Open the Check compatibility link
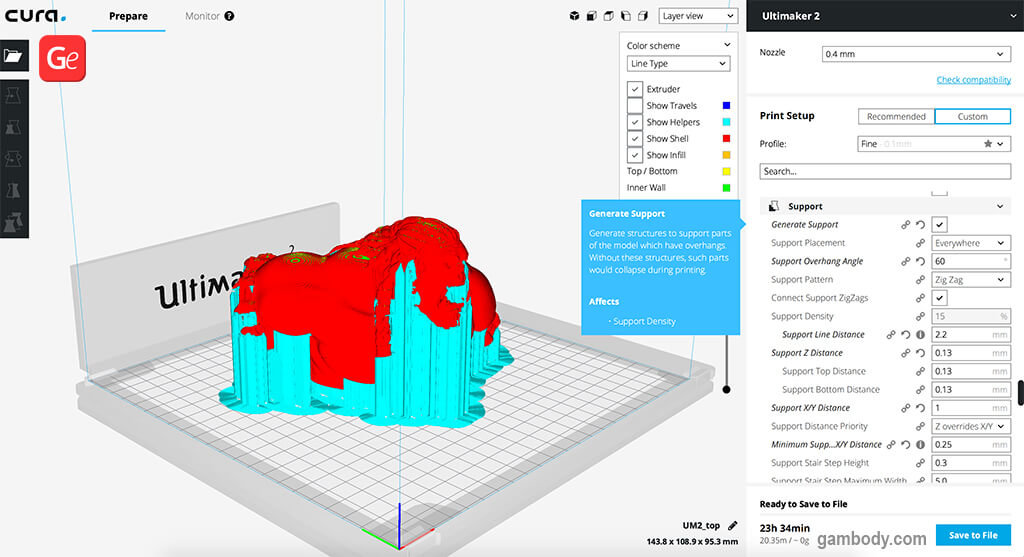The image size is (1024, 557). pos(973,80)
